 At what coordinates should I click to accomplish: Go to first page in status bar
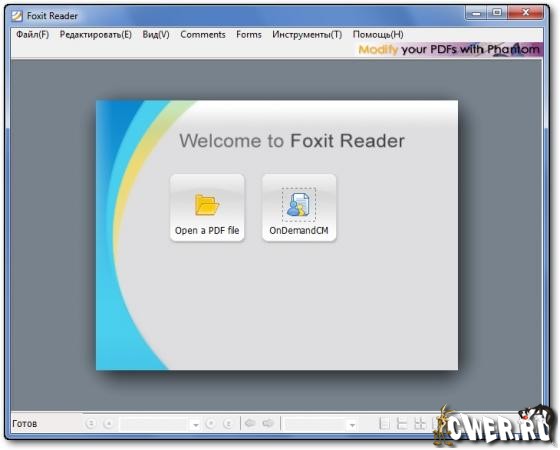tap(91, 424)
